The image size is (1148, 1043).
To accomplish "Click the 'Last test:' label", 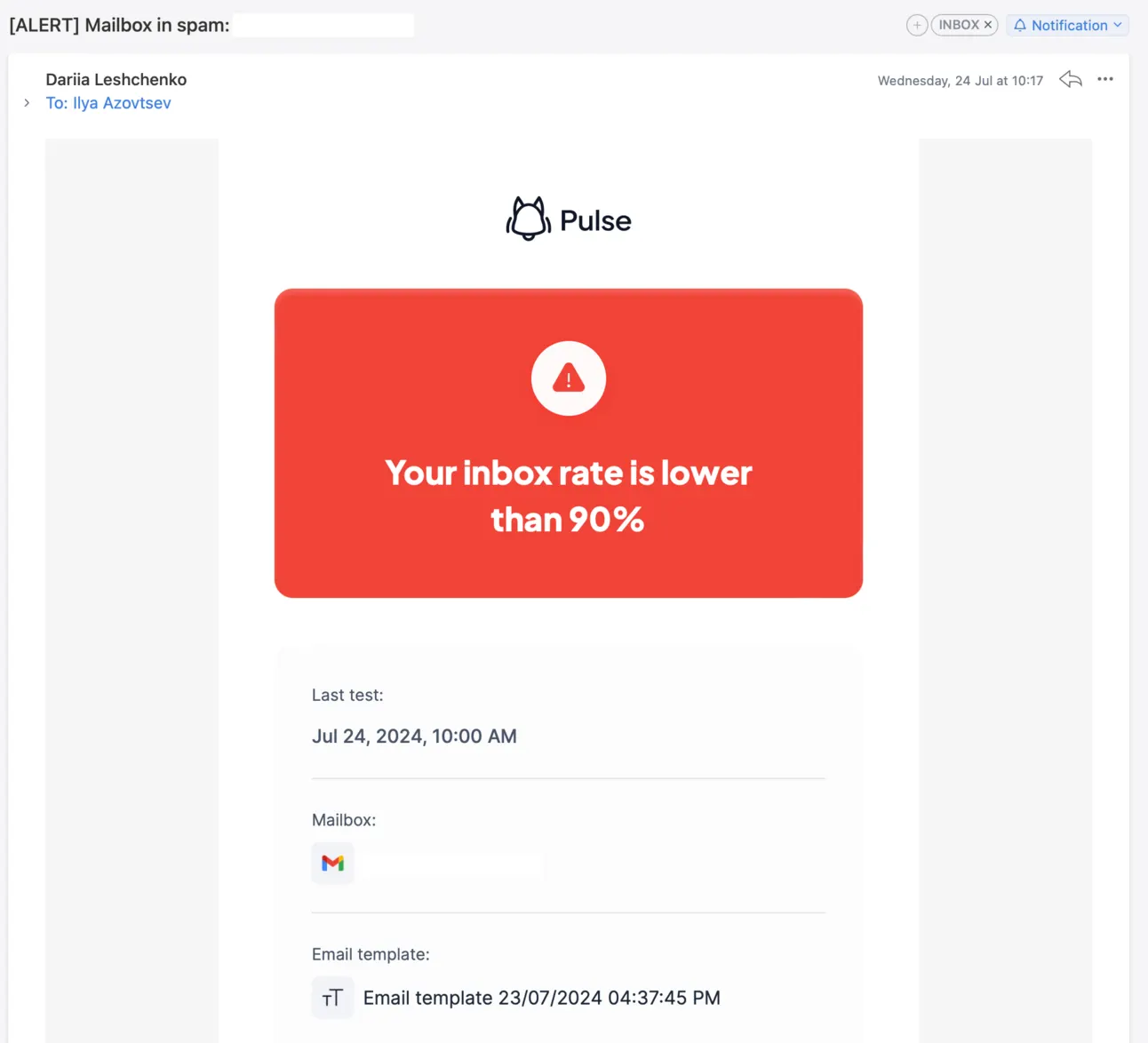I will [x=347, y=696].
